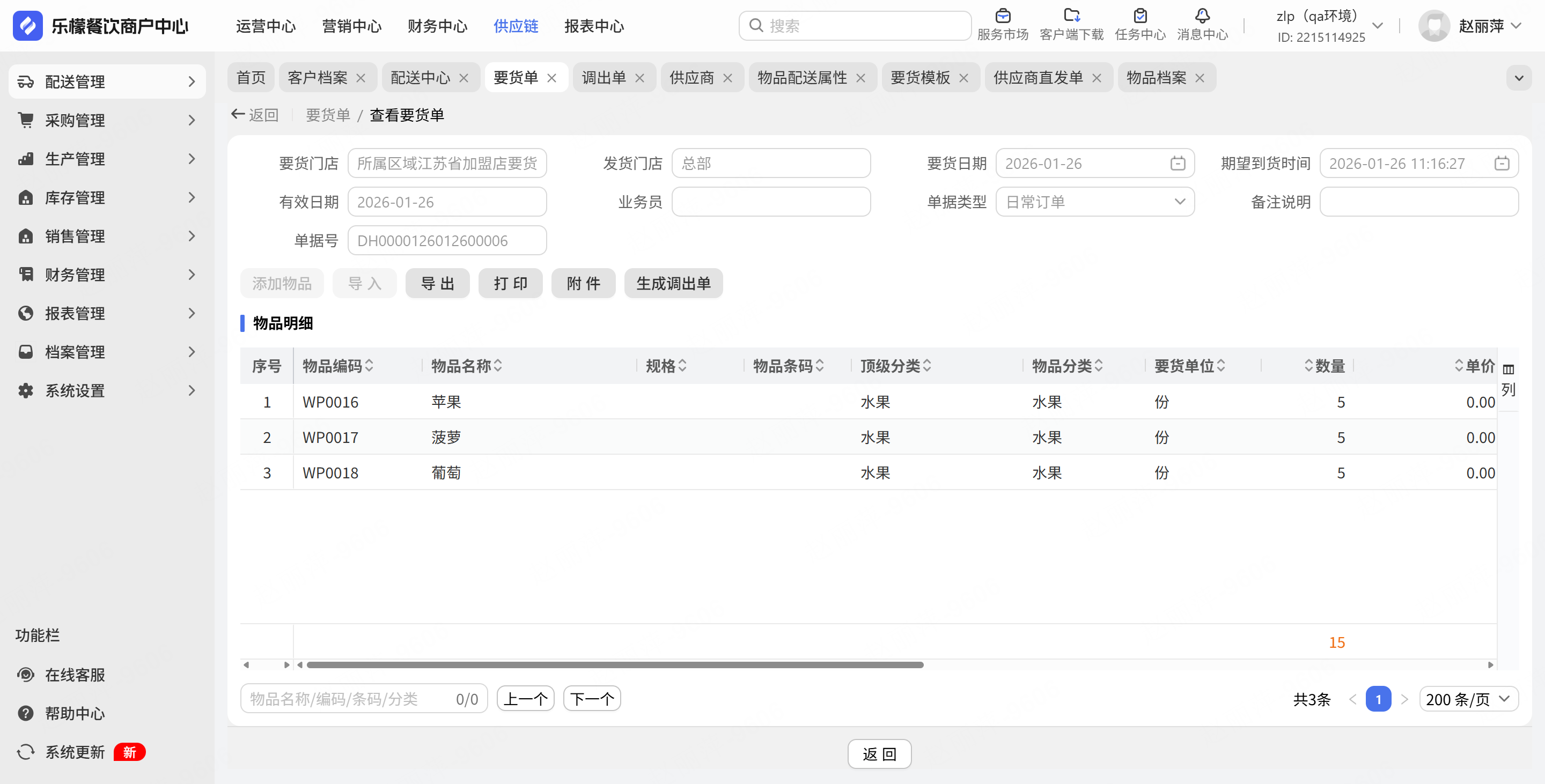Open the 任务中心 task center icon

(x=1139, y=17)
